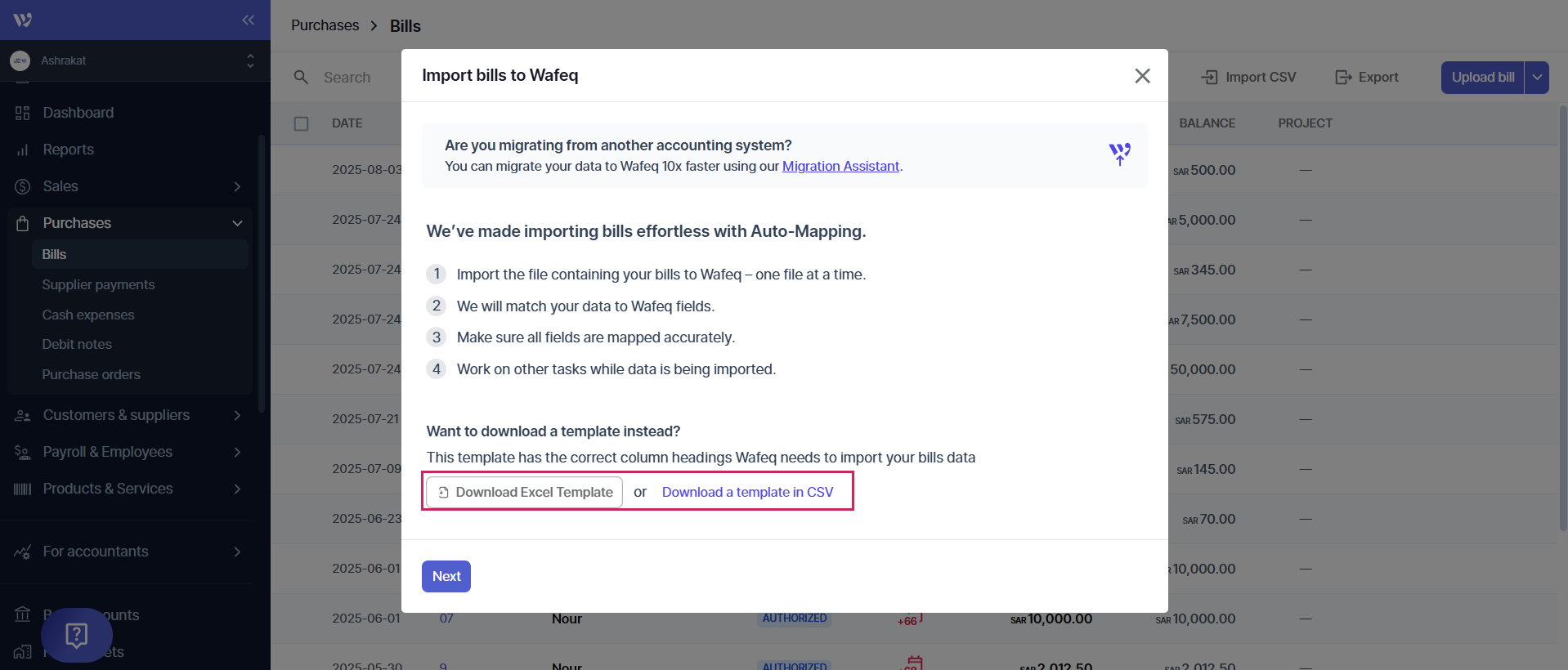This screenshot has height=670, width=1568.
Task: Click the Reports bar chart icon
Action: point(23,150)
